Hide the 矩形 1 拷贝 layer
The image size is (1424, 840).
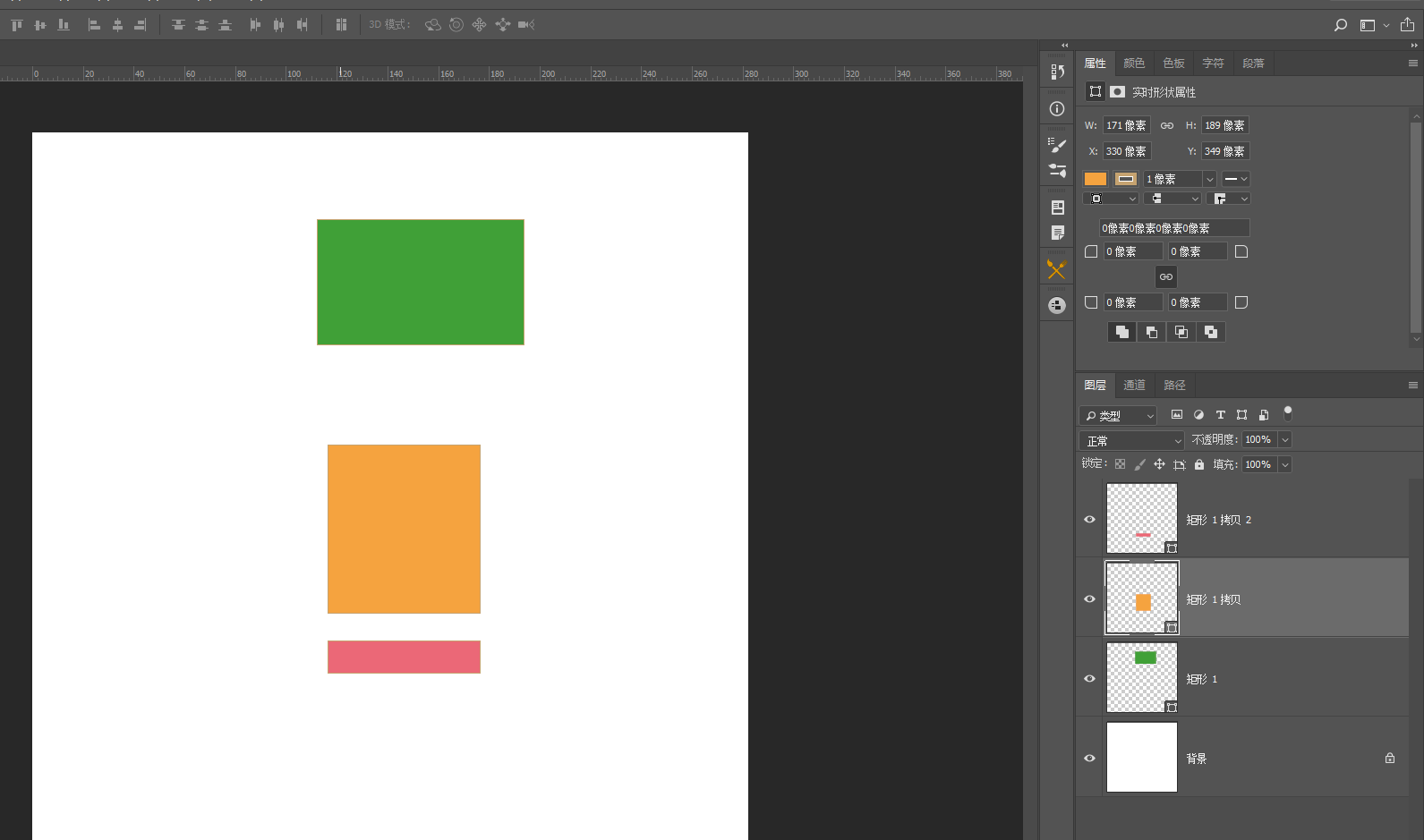1089,599
